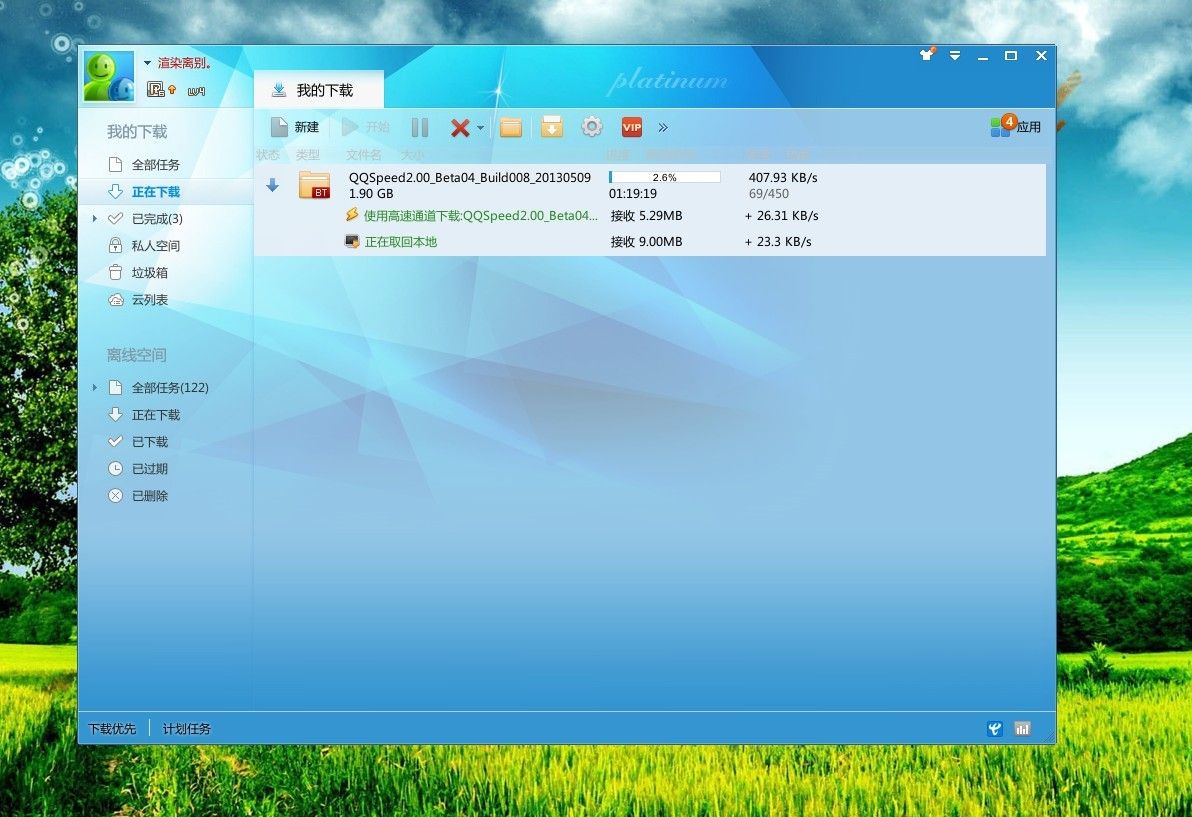Open the skin T-shirt icon in title bar

pos(927,55)
